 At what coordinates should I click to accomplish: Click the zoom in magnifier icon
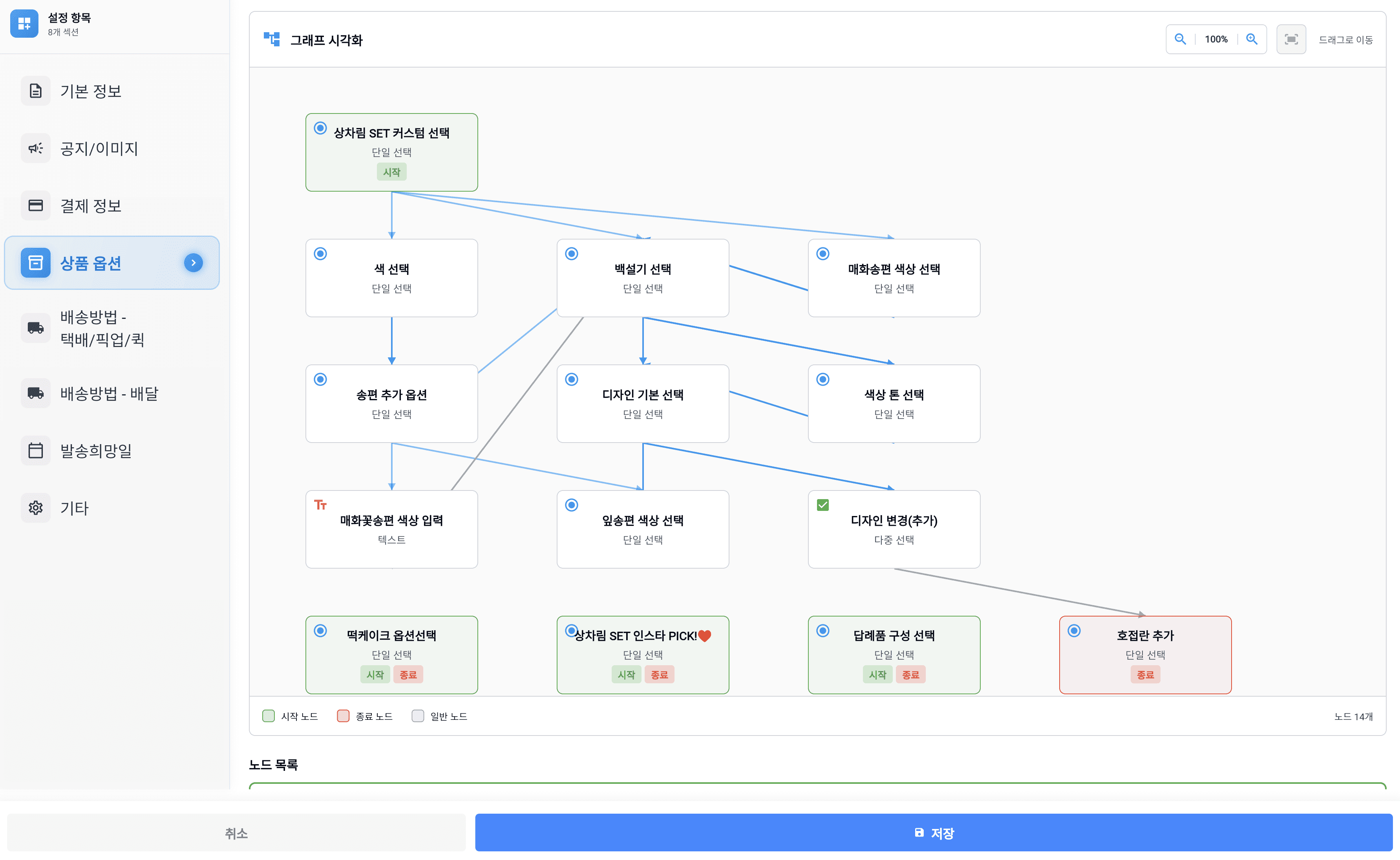pyautogui.click(x=1251, y=39)
